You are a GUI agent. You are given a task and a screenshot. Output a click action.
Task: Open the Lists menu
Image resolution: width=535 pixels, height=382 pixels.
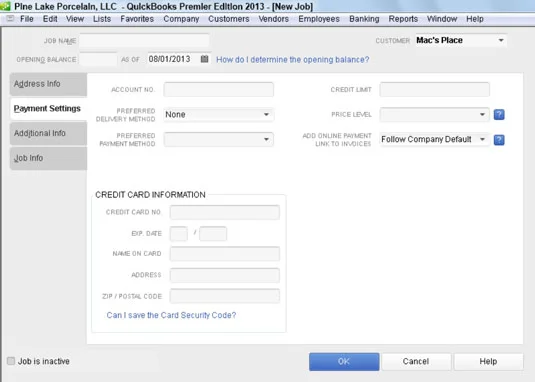click(x=102, y=19)
